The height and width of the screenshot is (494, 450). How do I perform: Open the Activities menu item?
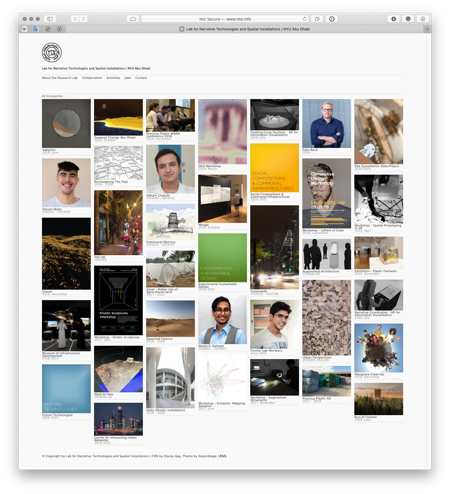point(113,78)
